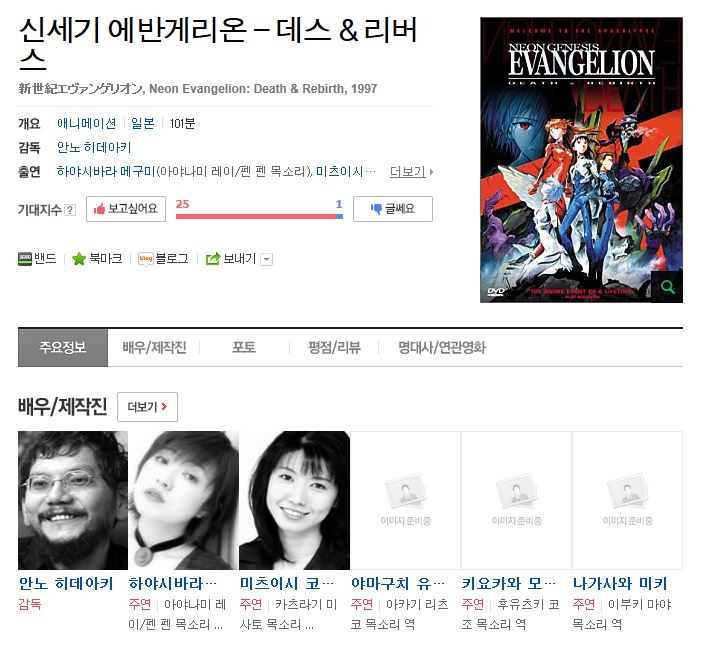This screenshot has height=652, width=702.
Task: Click the Band share icon
Action: (x=25, y=259)
